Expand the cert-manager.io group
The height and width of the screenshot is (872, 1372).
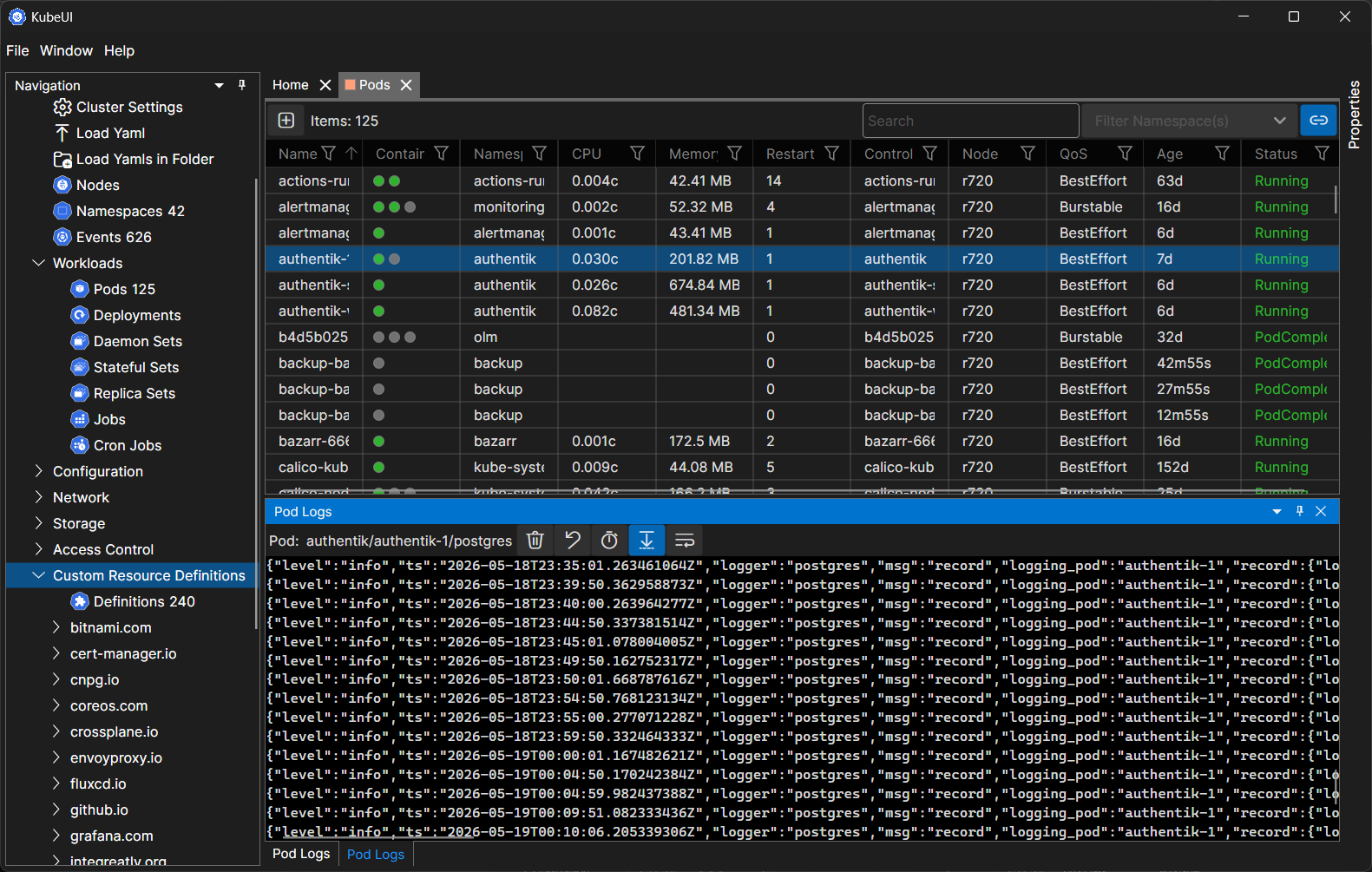(56, 653)
